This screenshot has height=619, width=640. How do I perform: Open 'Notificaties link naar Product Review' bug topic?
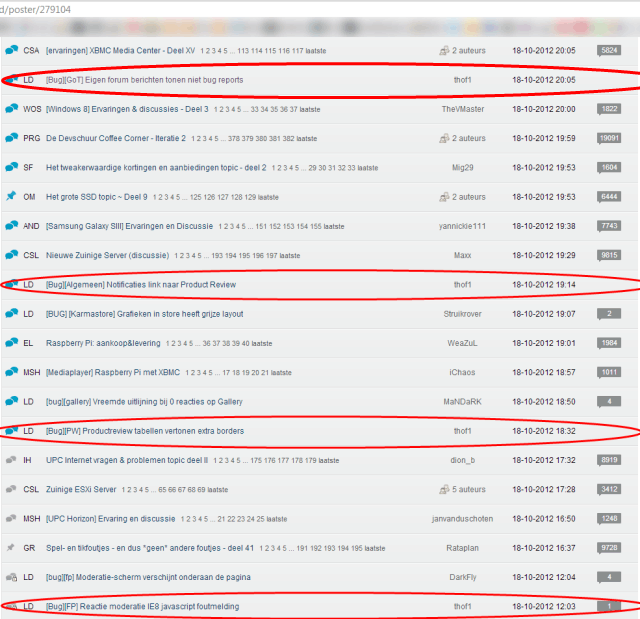coord(141,285)
